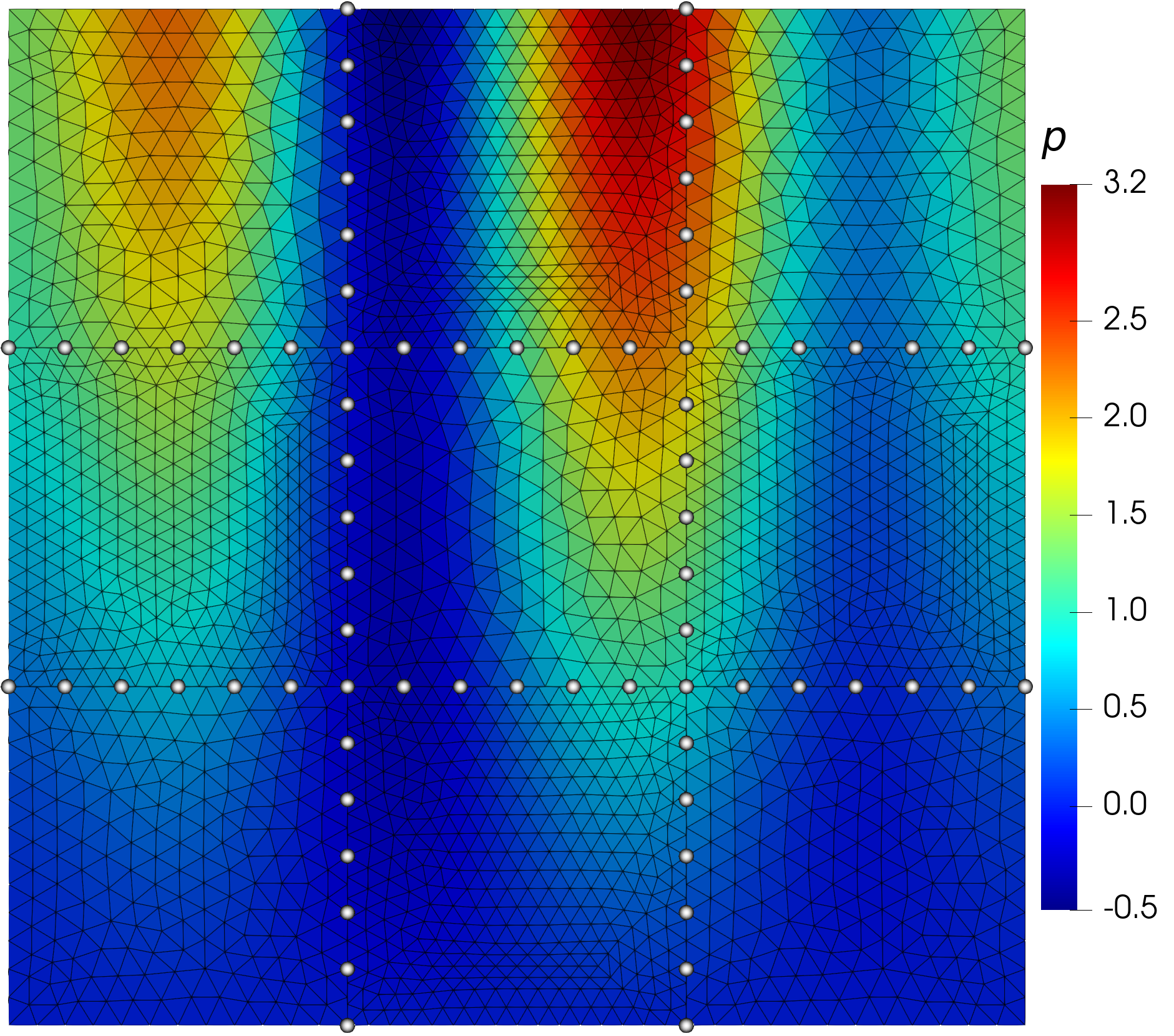Screen dimensions: 1174x1036
Task: Select the '1.0' legend tick label
Action: (x=1126, y=610)
